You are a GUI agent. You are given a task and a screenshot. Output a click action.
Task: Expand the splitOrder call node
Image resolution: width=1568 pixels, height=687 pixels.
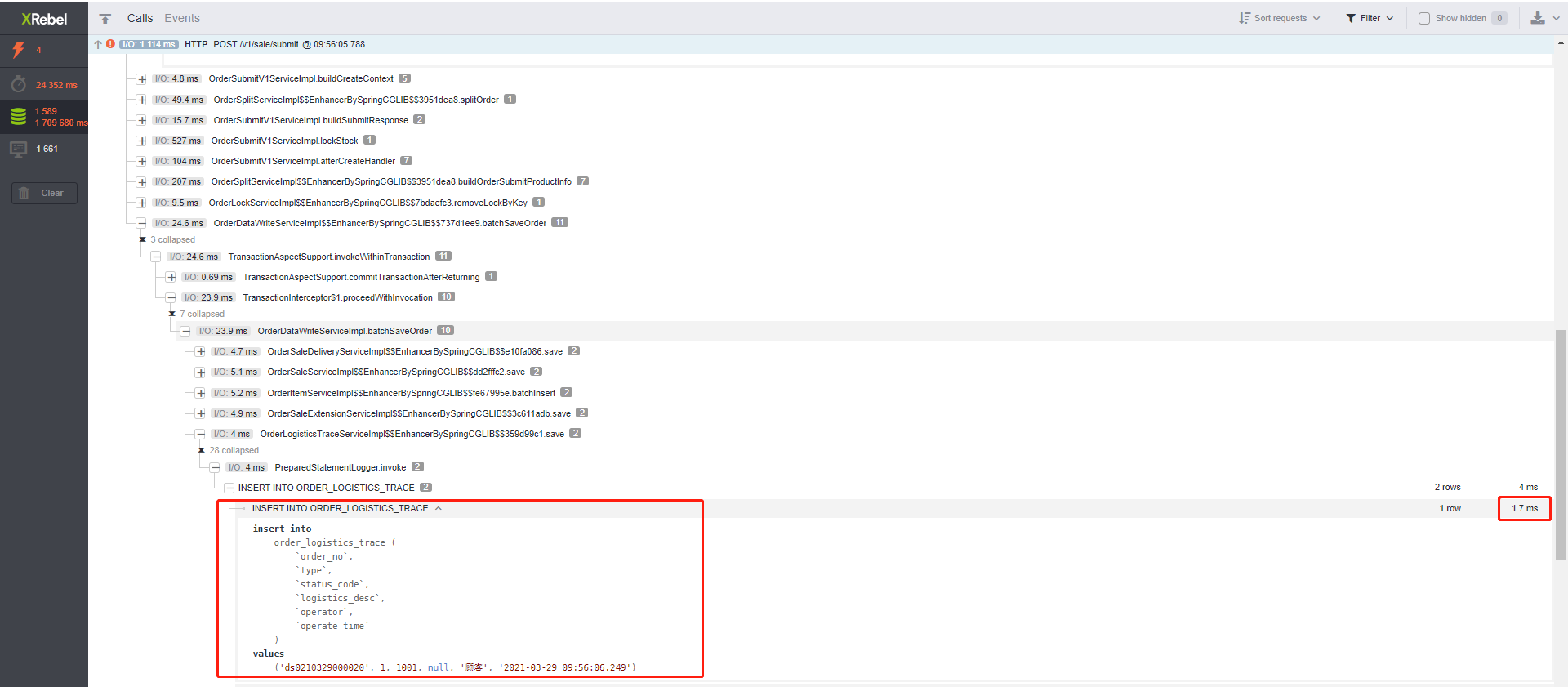(141, 100)
